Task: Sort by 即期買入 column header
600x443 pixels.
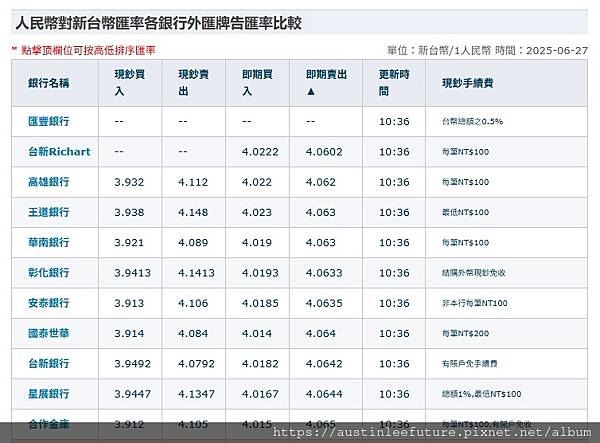Action: click(257, 83)
